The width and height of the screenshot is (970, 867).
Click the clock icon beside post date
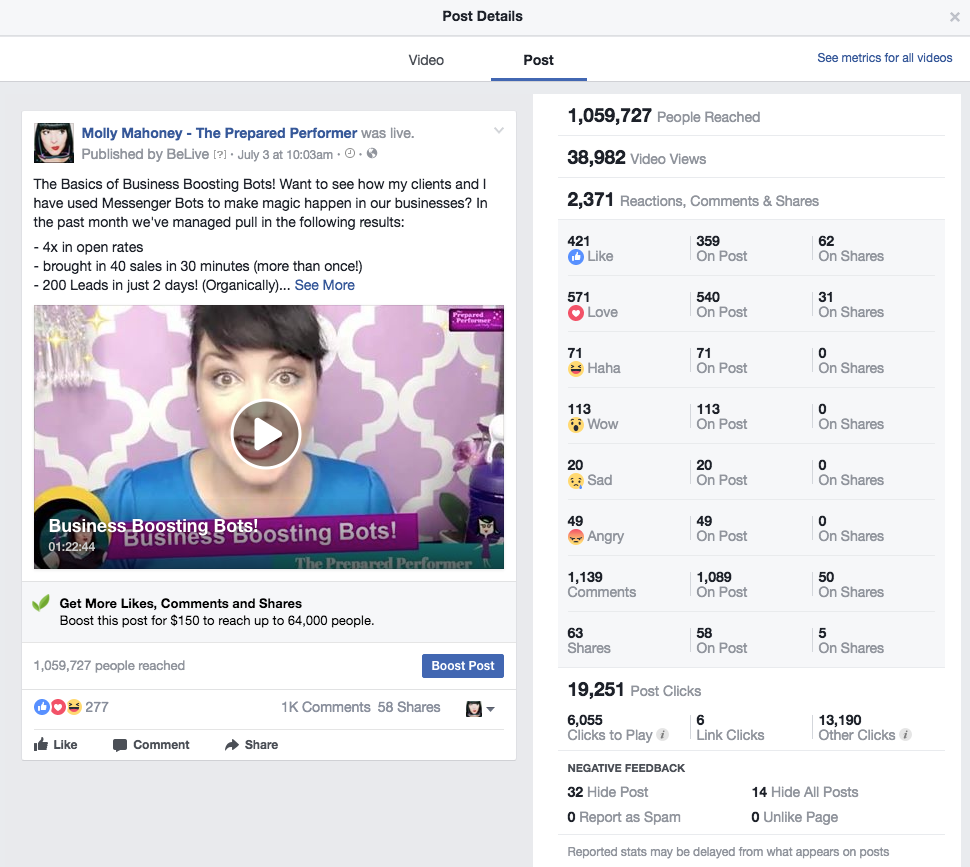[x=350, y=153]
